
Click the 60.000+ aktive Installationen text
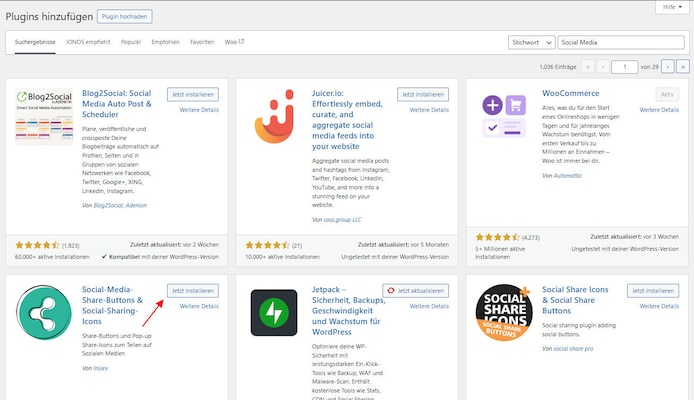pyautogui.click(x=52, y=257)
